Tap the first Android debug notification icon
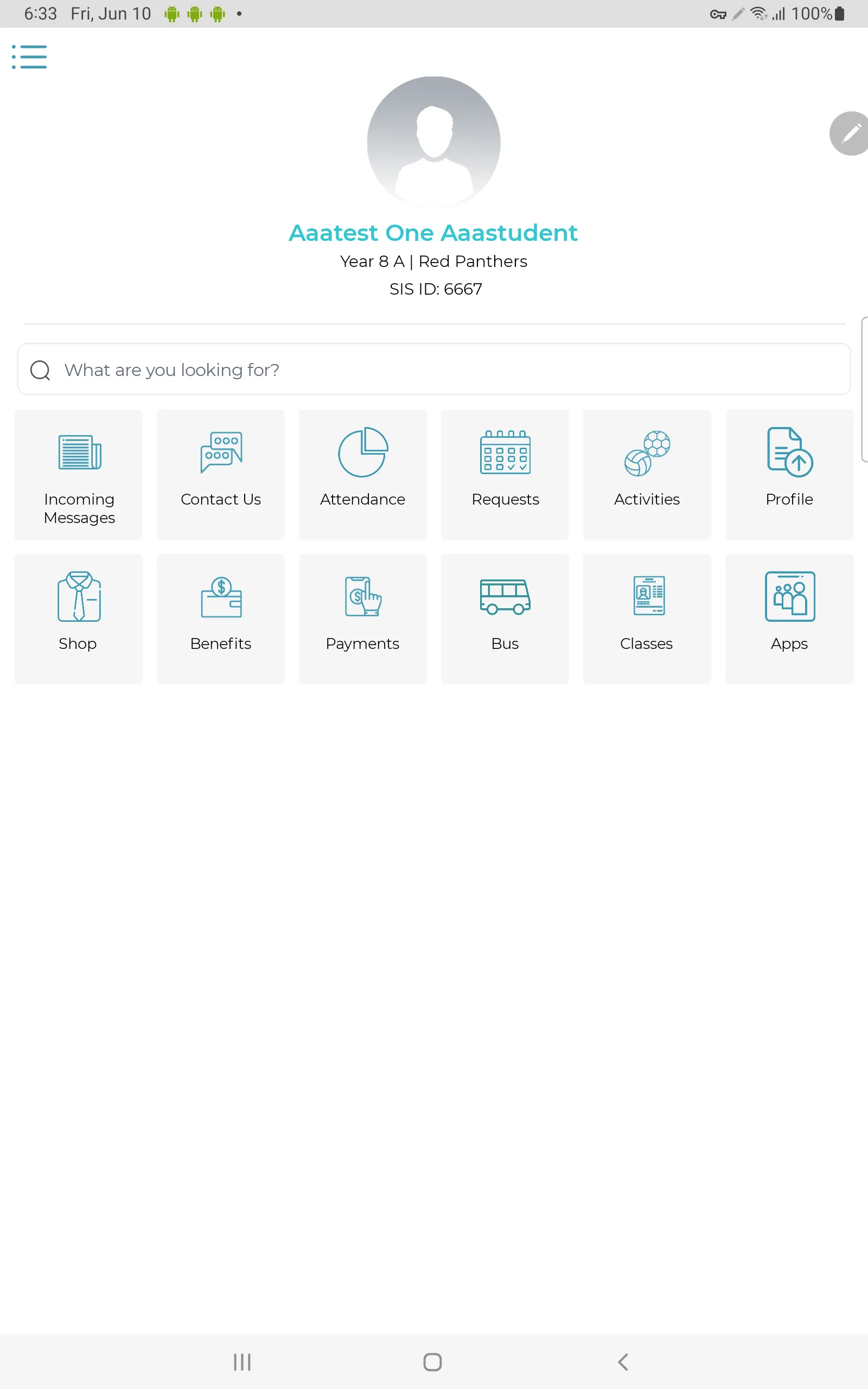 click(171, 14)
